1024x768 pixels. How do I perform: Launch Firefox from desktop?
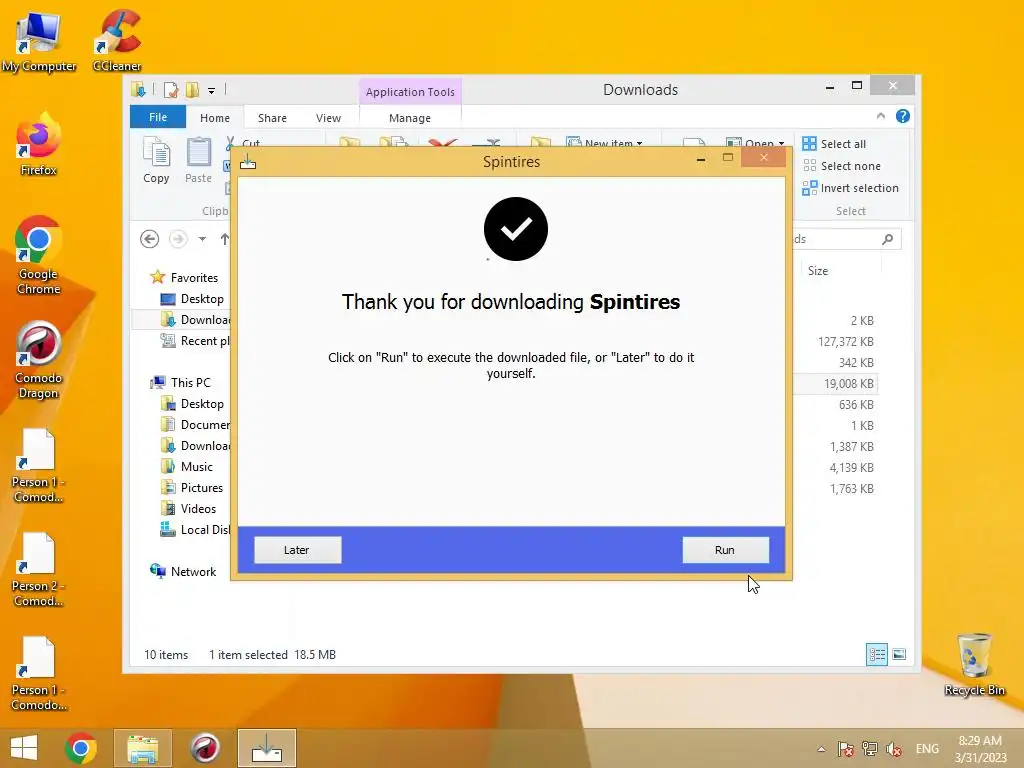click(x=39, y=145)
